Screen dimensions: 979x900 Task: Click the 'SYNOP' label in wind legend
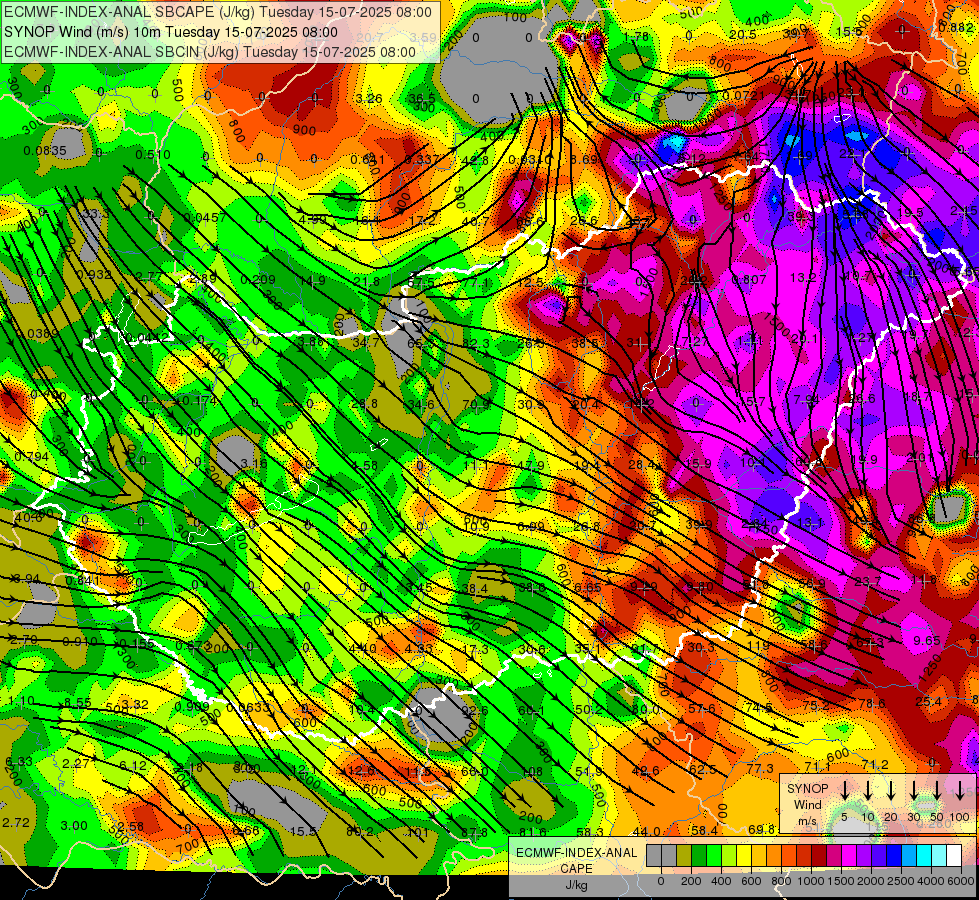[x=807, y=788]
